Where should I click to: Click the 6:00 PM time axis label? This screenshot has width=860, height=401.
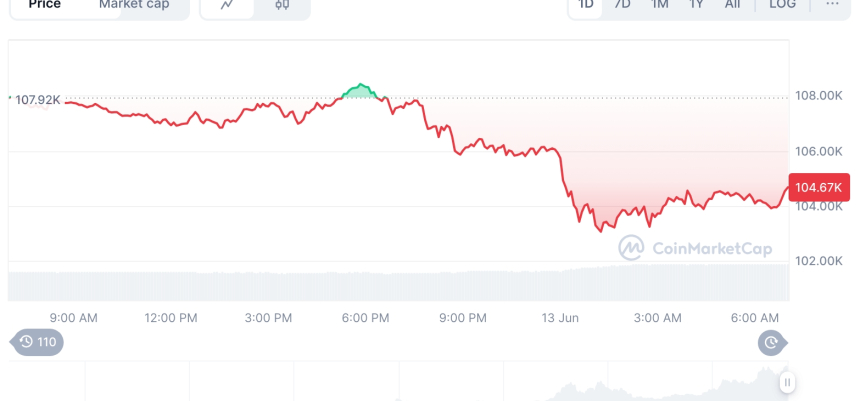[x=366, y=318]
